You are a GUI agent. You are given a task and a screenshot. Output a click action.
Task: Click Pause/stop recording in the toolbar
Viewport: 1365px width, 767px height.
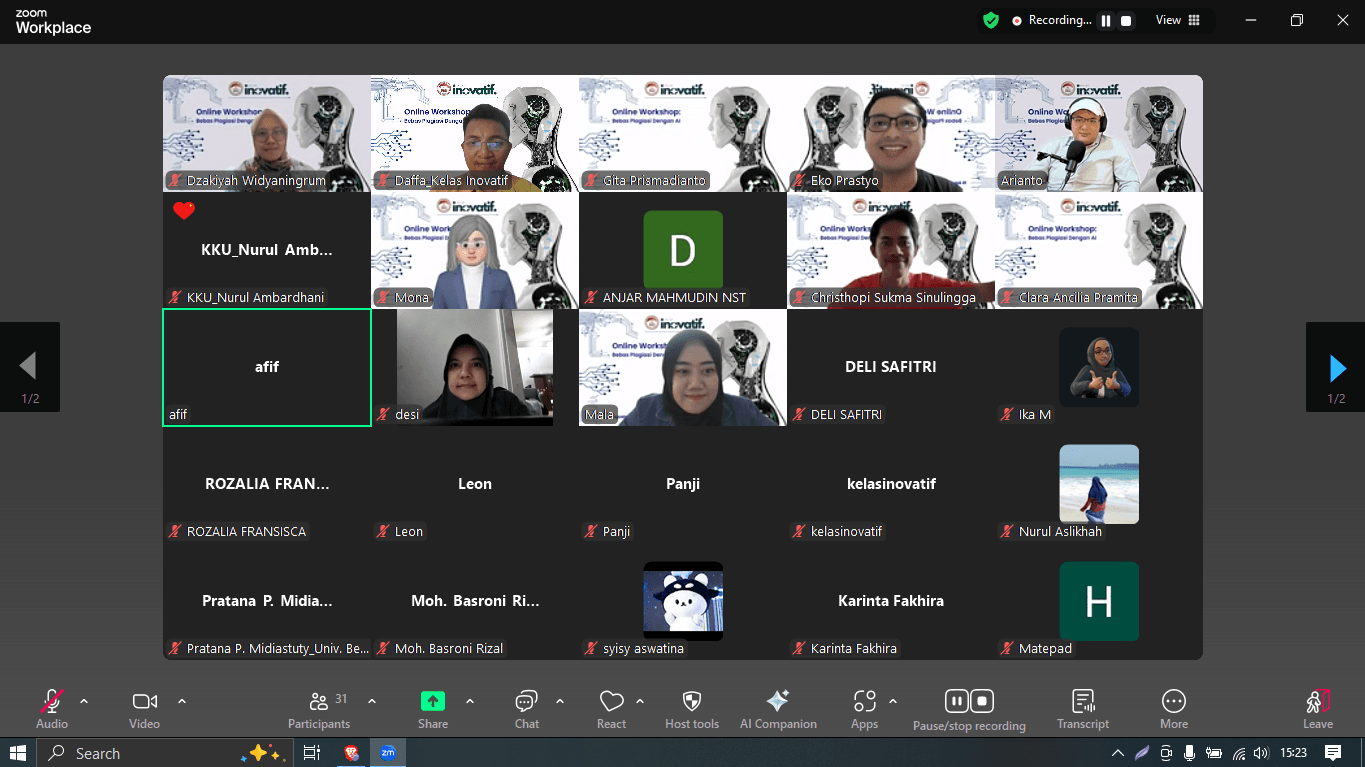click(x=969, y=700)
